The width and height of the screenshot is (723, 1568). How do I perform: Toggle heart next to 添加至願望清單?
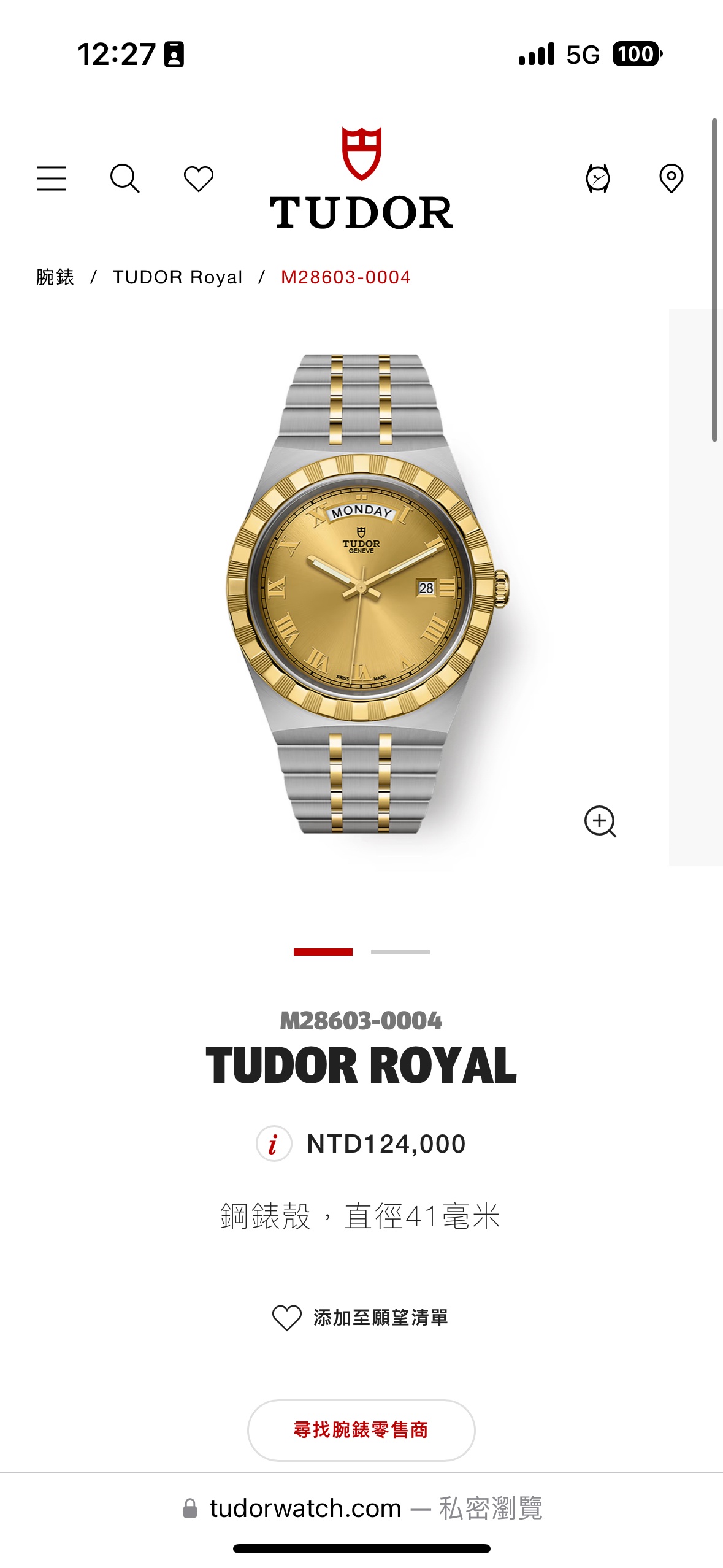(286, 1318)
